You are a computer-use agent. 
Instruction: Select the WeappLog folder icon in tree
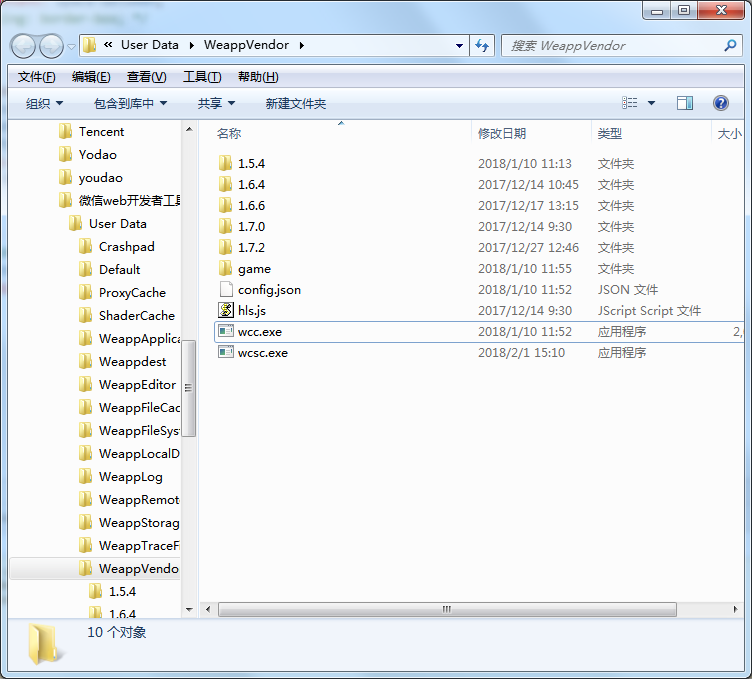(x=85, y=477)
